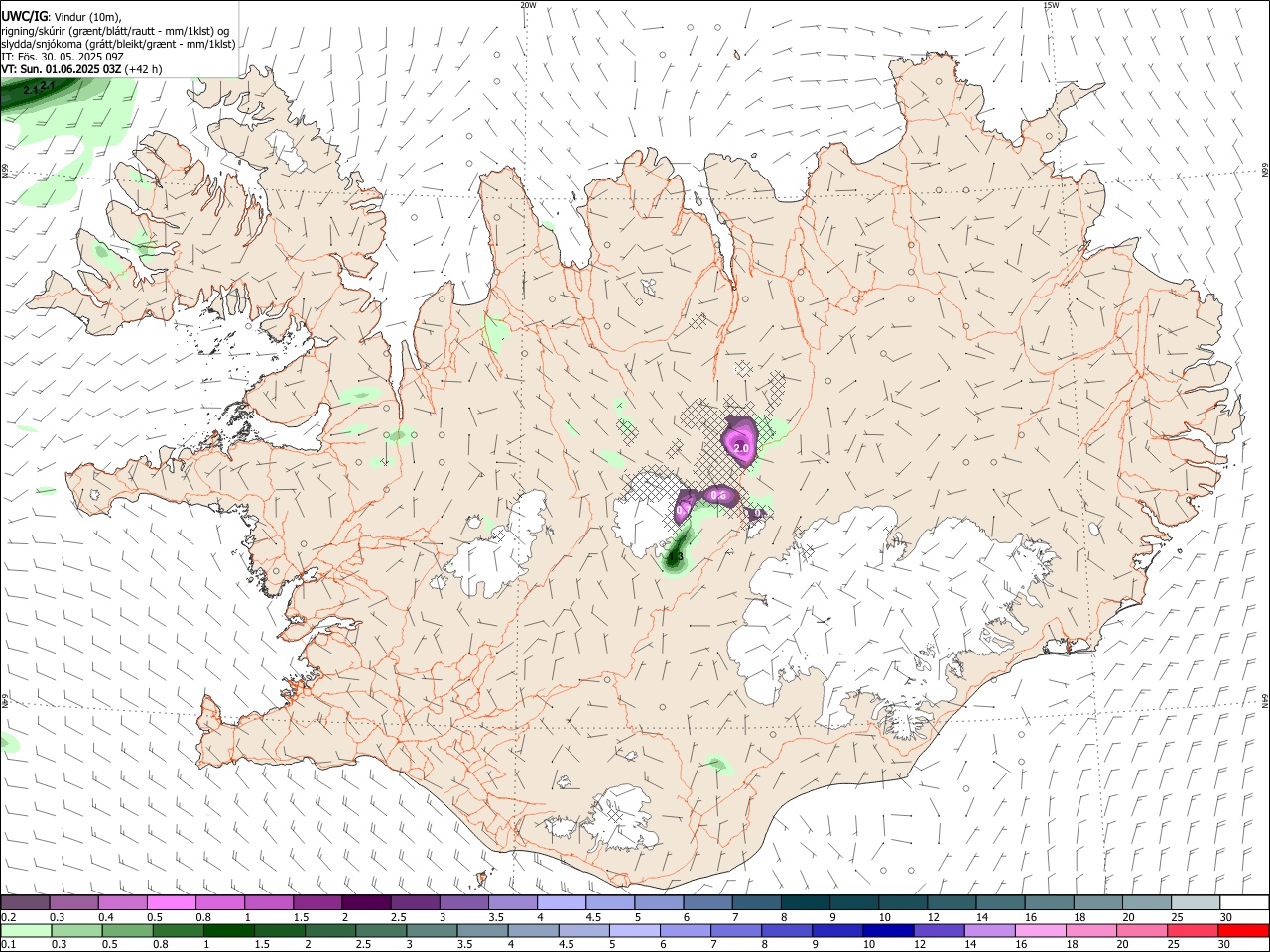This screenshot has height=952, width=1270.
Task: Click the bright red swatch labeled 30
Action: (x=1244, y=931)
